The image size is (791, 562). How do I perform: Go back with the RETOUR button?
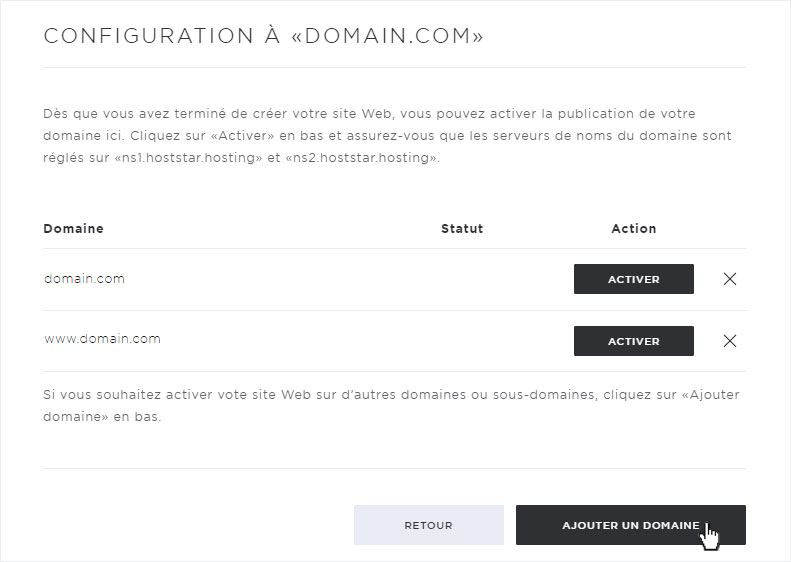click(429, 525)
